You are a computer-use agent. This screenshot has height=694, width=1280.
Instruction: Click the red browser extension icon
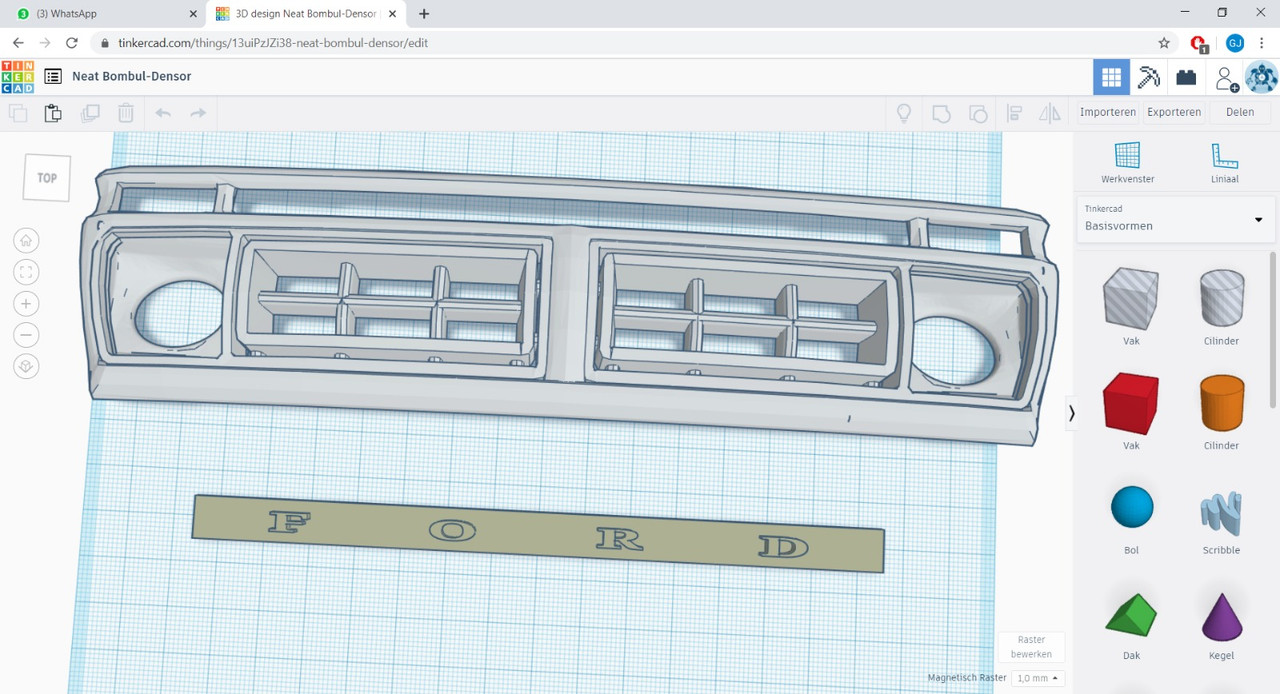(x=1199, y=43)
